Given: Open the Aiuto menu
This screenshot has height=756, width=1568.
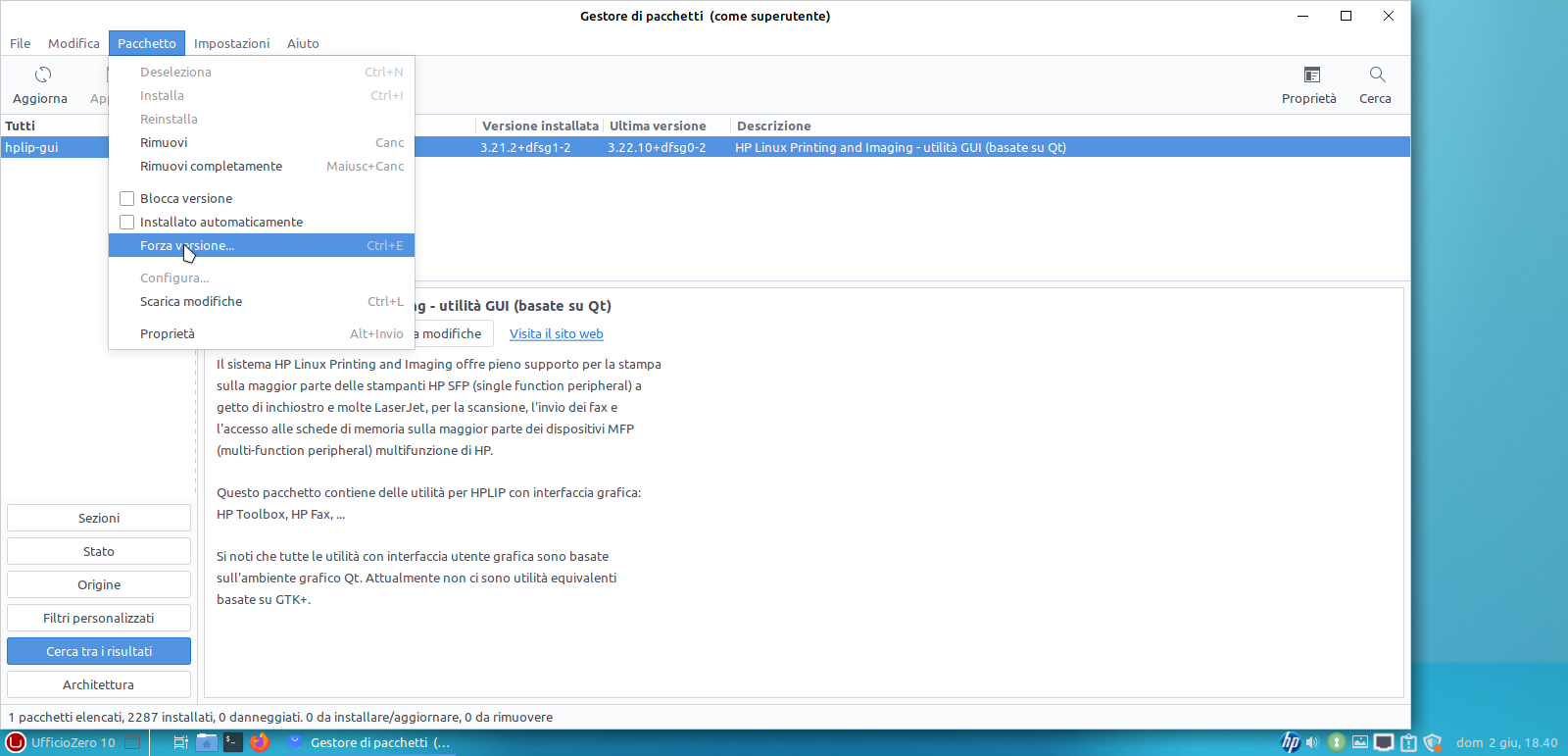Looking at the screenshot, I should (303, 43).
